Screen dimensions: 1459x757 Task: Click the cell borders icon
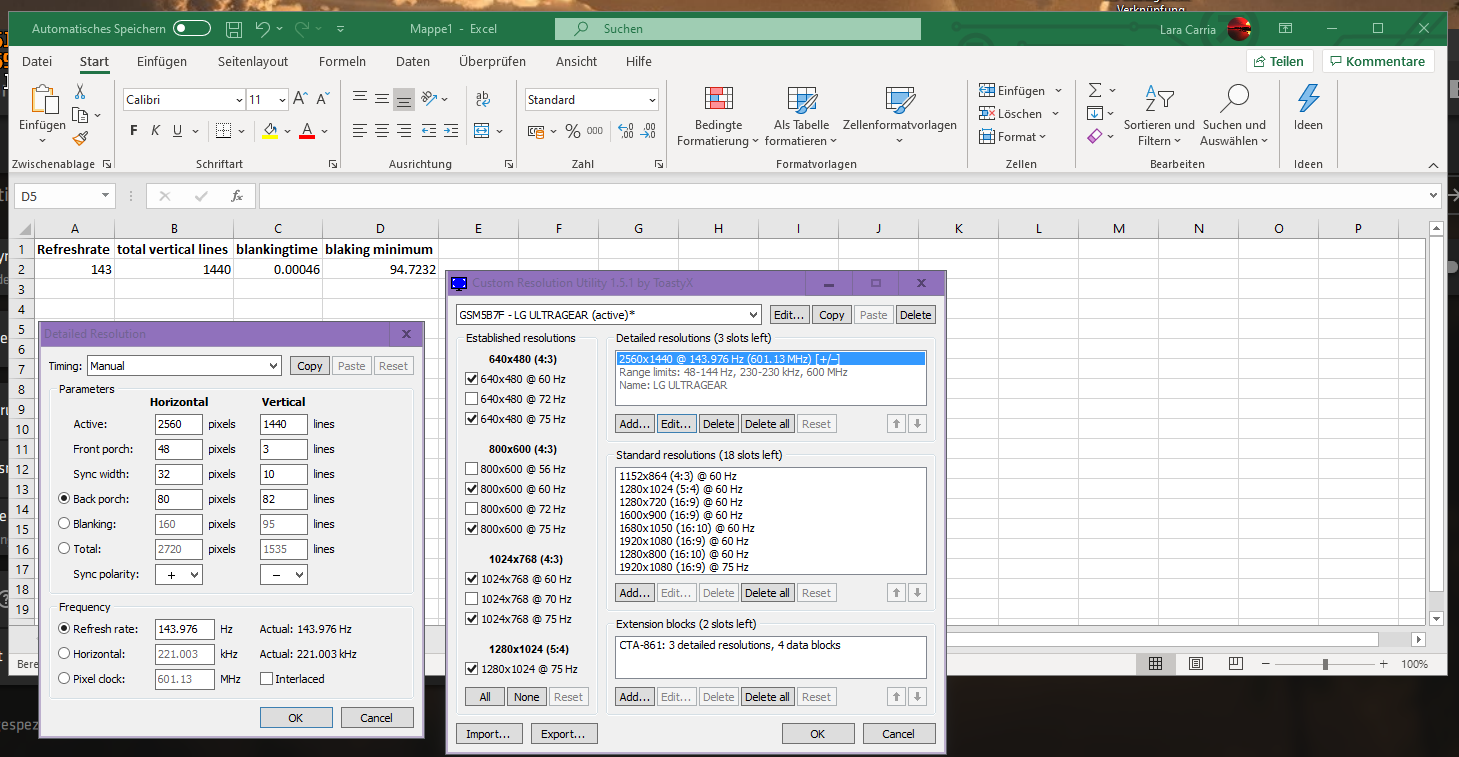coord(223,131)
